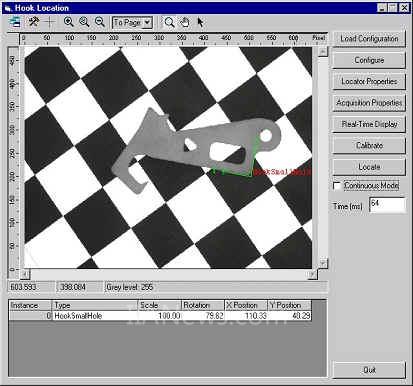
Task: Click the Load Configuration button
Action: point(369,39)
